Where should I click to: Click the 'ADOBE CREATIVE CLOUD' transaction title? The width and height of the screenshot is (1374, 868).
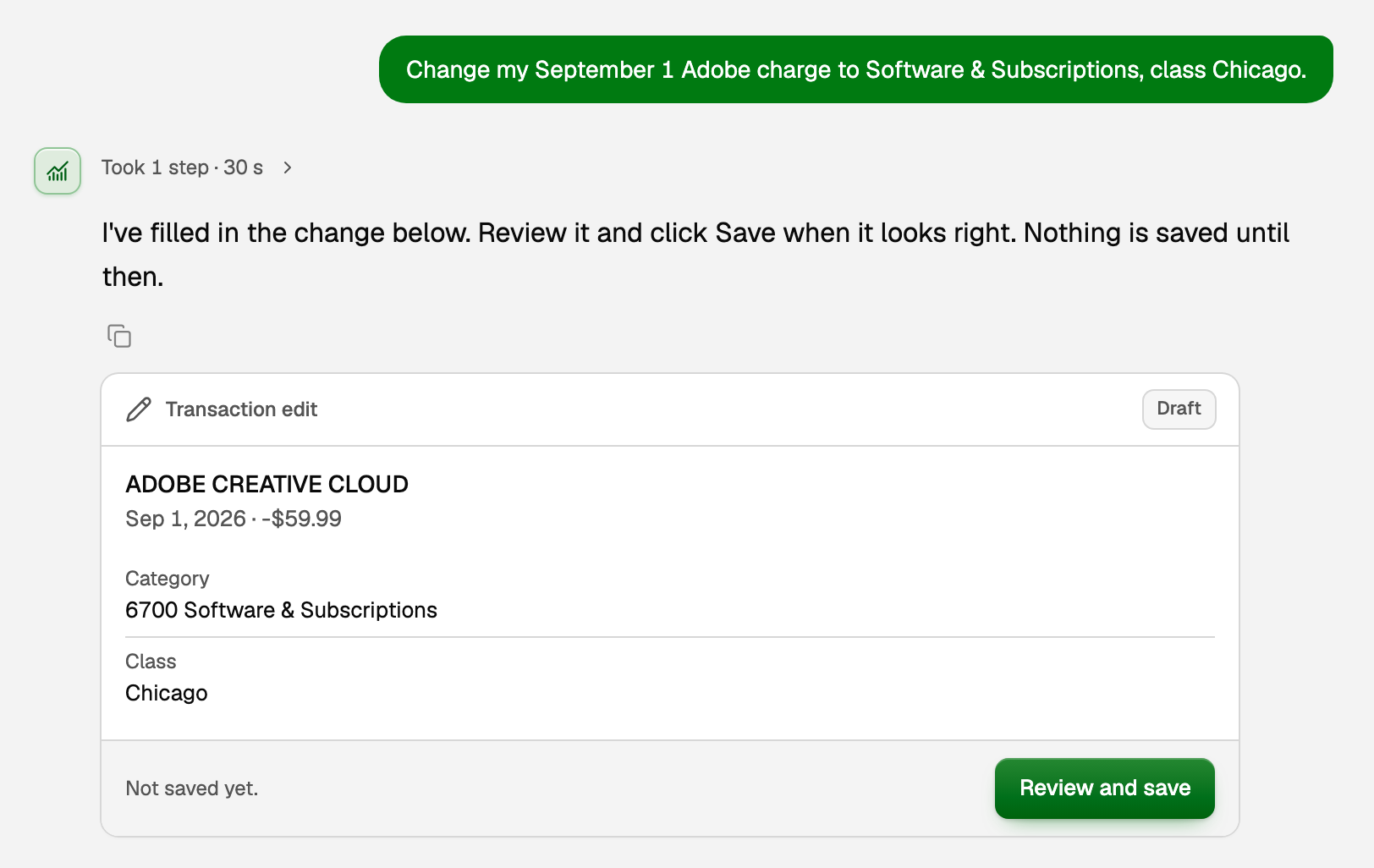tap(267, 484)
